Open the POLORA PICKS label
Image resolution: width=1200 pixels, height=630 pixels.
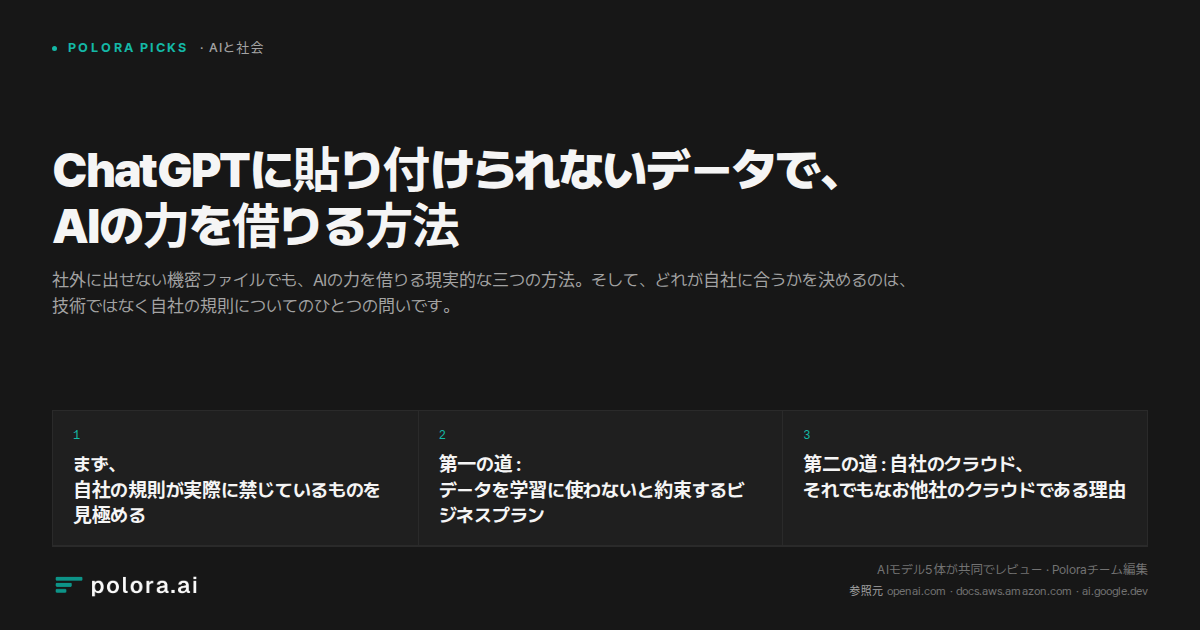(x=127, y=48)
